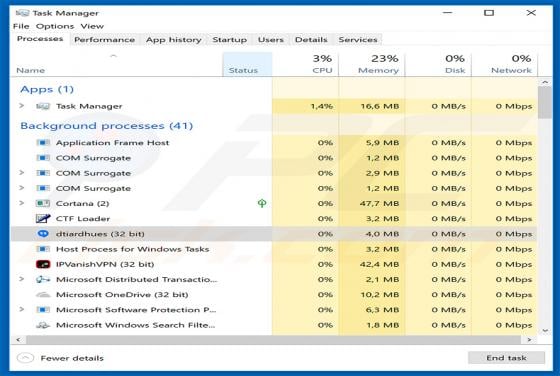Click the Task Manager app row icon
560x376 pixels.
pos(43,106)
